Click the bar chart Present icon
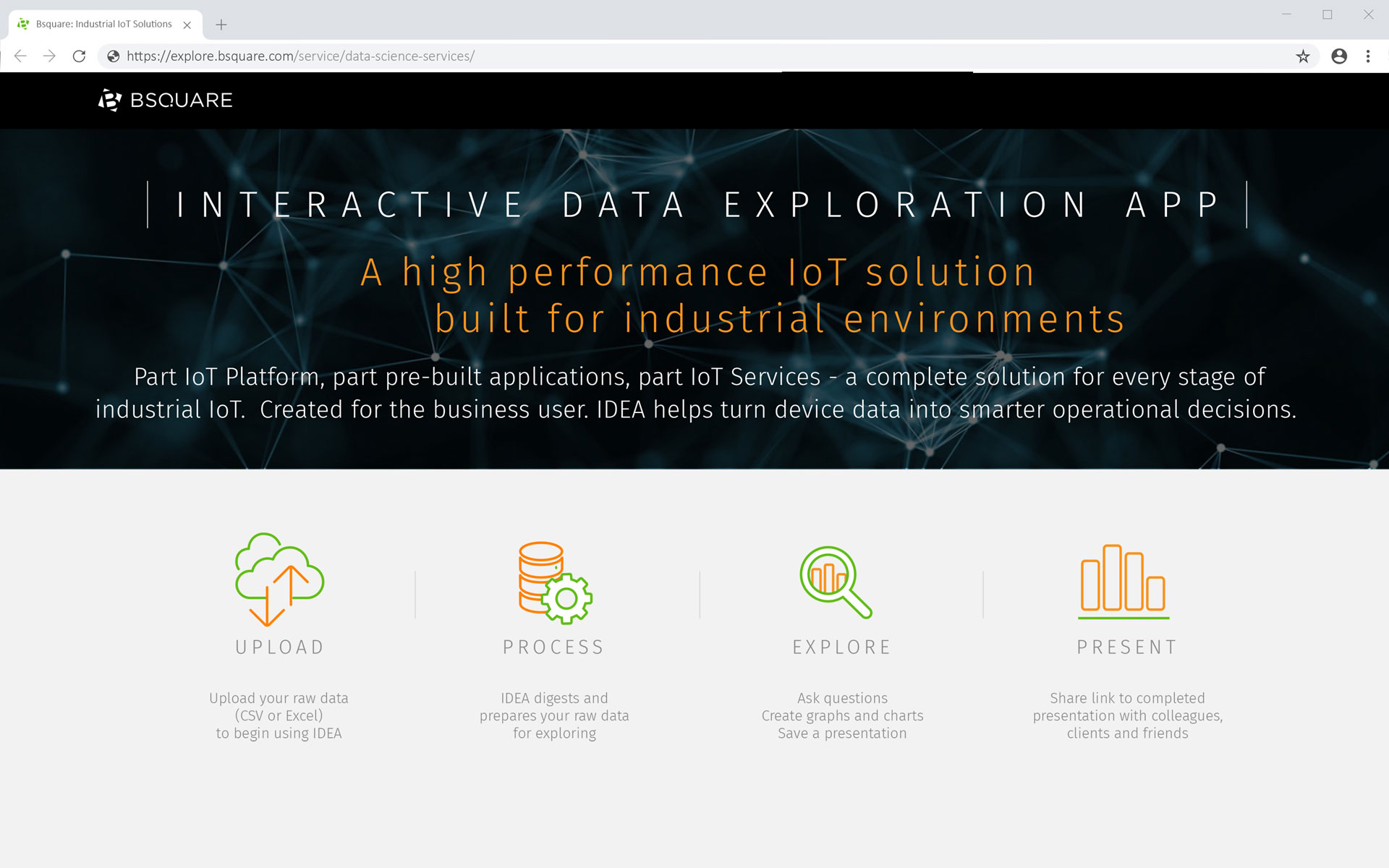This screenshot has width=1389, height=868. point(1123,581)
